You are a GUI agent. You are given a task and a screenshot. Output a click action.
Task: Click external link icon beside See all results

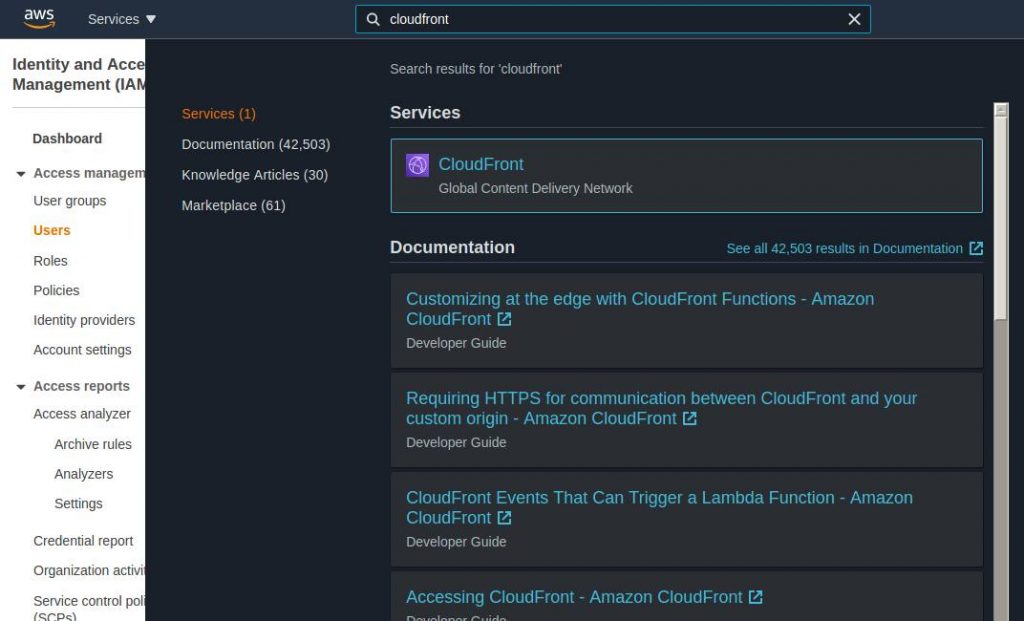pos(976,248)
